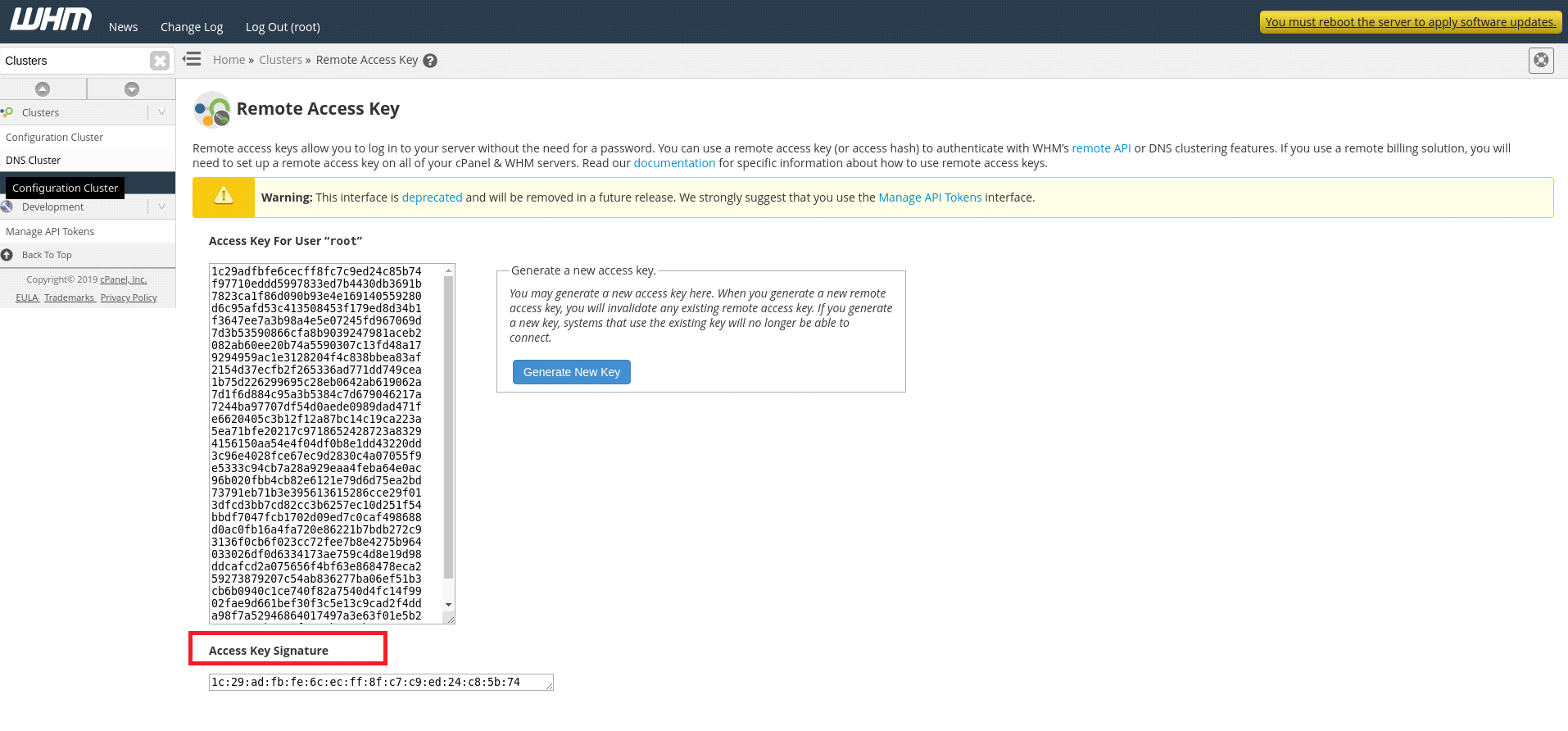Click the Access Key Signature heading
This screenshot has width=1568, height=731.
click(269, 651)
